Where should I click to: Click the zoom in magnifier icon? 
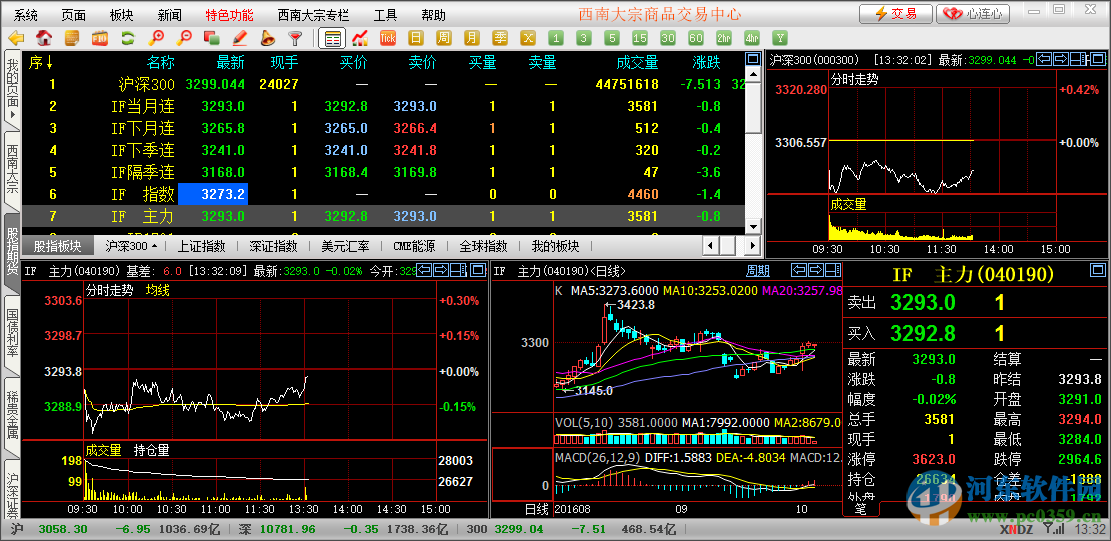(157, 38)
